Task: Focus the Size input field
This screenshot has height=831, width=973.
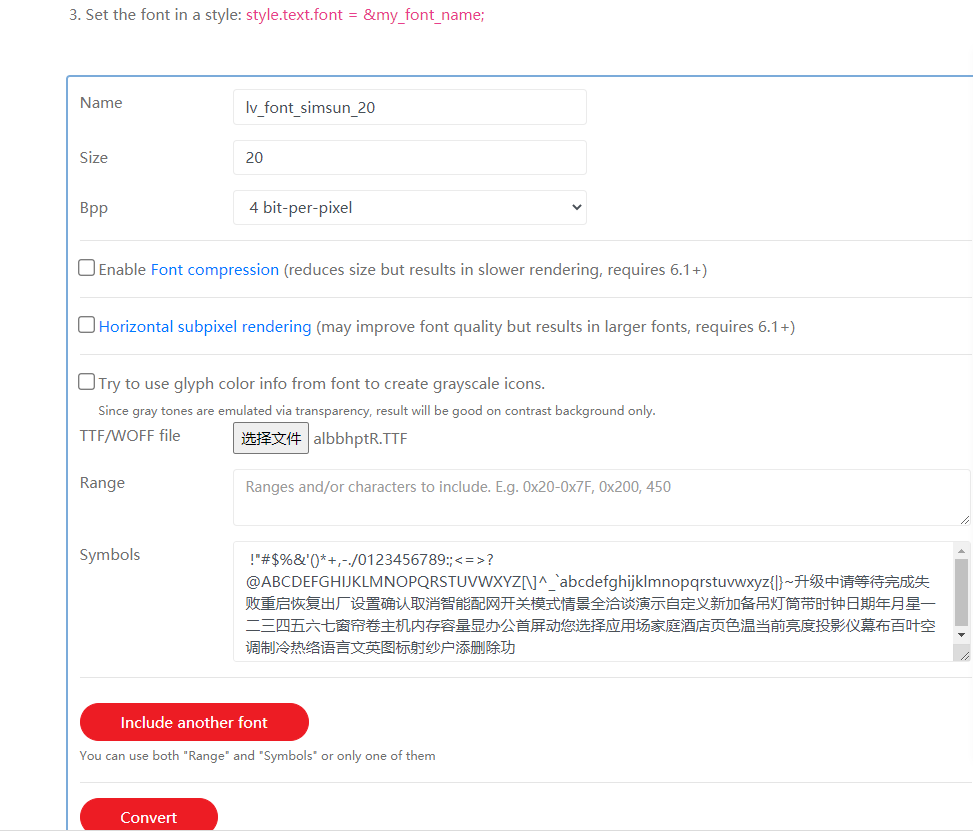Action: pos(409,158)
